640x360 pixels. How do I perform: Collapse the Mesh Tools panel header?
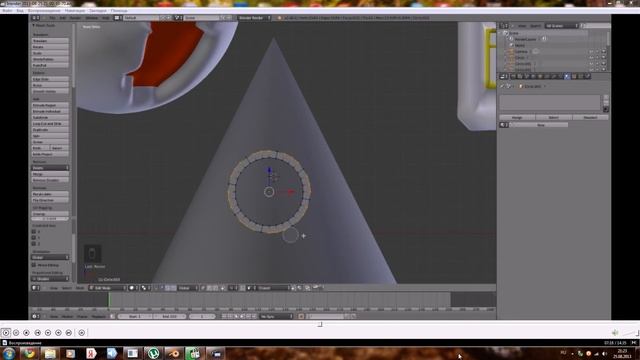(x=45, y=25)
